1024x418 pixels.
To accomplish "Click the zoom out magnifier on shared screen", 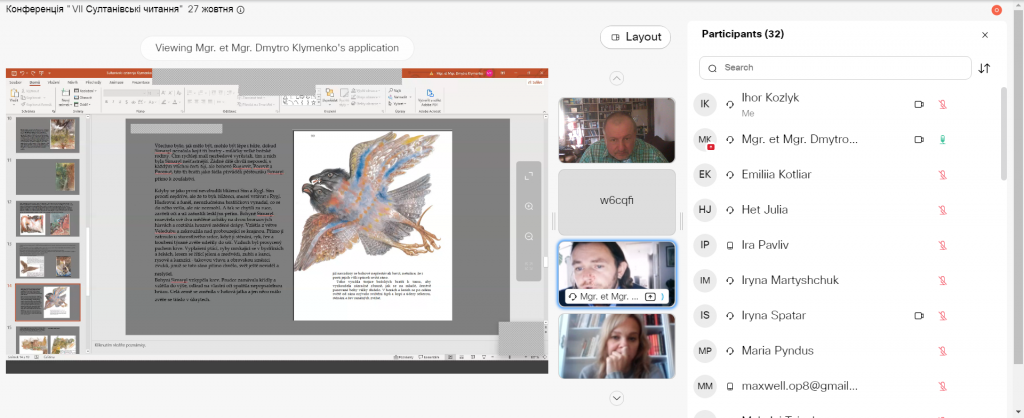I will [529, 236].
